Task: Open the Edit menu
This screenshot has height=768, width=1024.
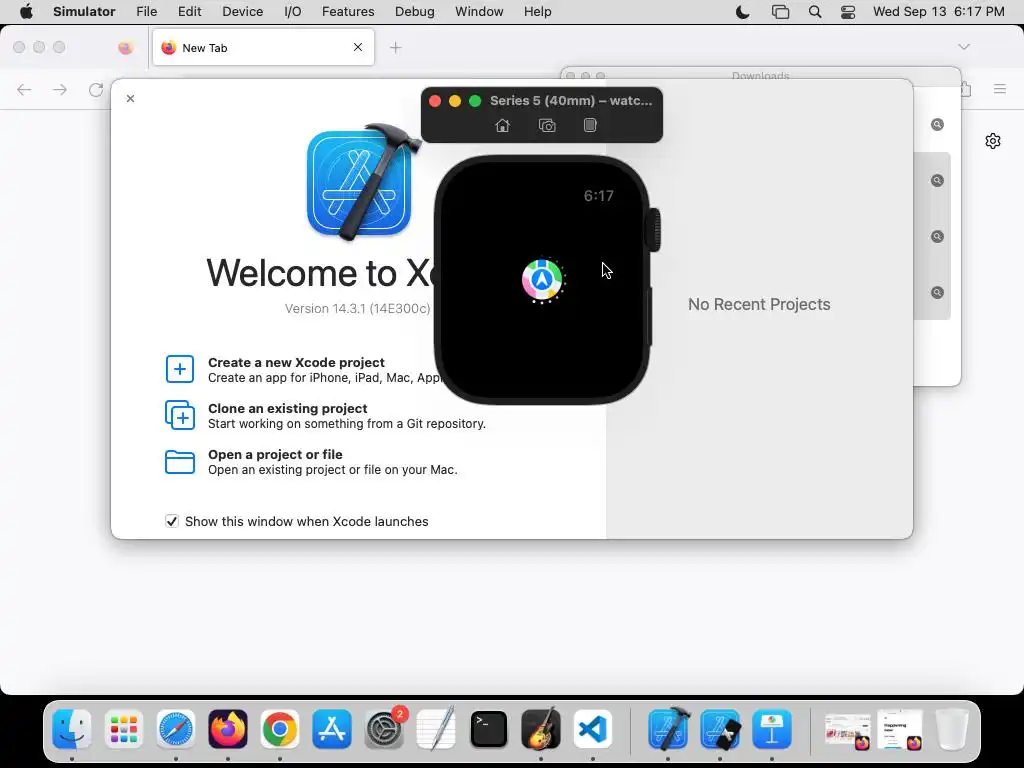Action: 189,12
